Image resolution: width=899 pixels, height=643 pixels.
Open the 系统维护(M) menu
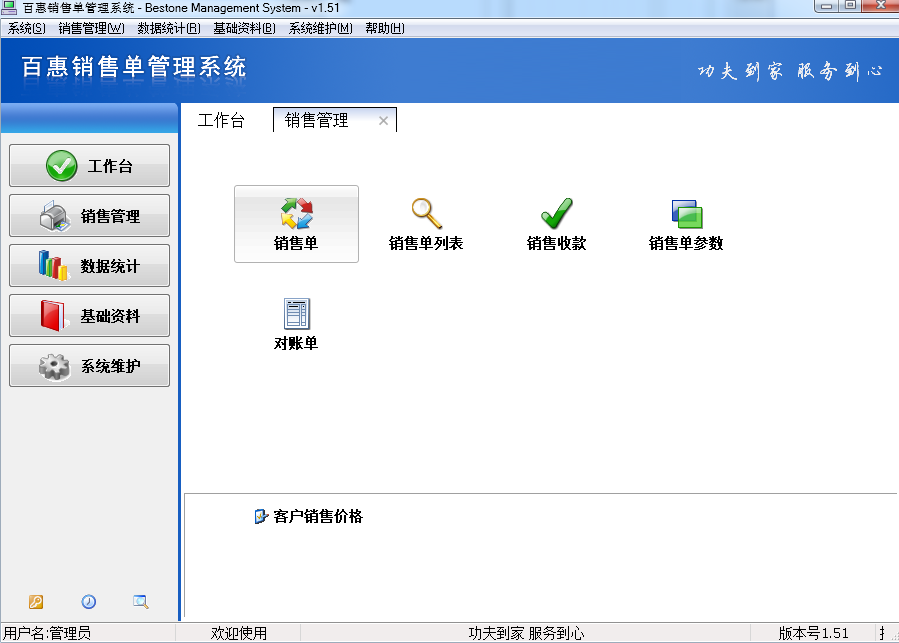pos(320,28)
